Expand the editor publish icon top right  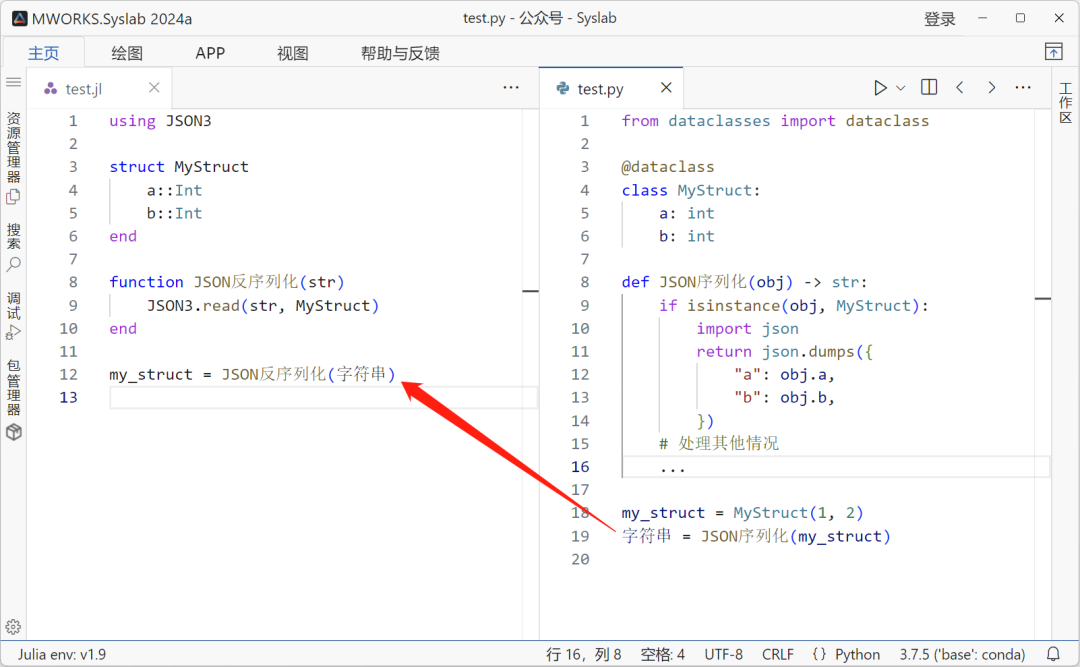coord(1053,51)
